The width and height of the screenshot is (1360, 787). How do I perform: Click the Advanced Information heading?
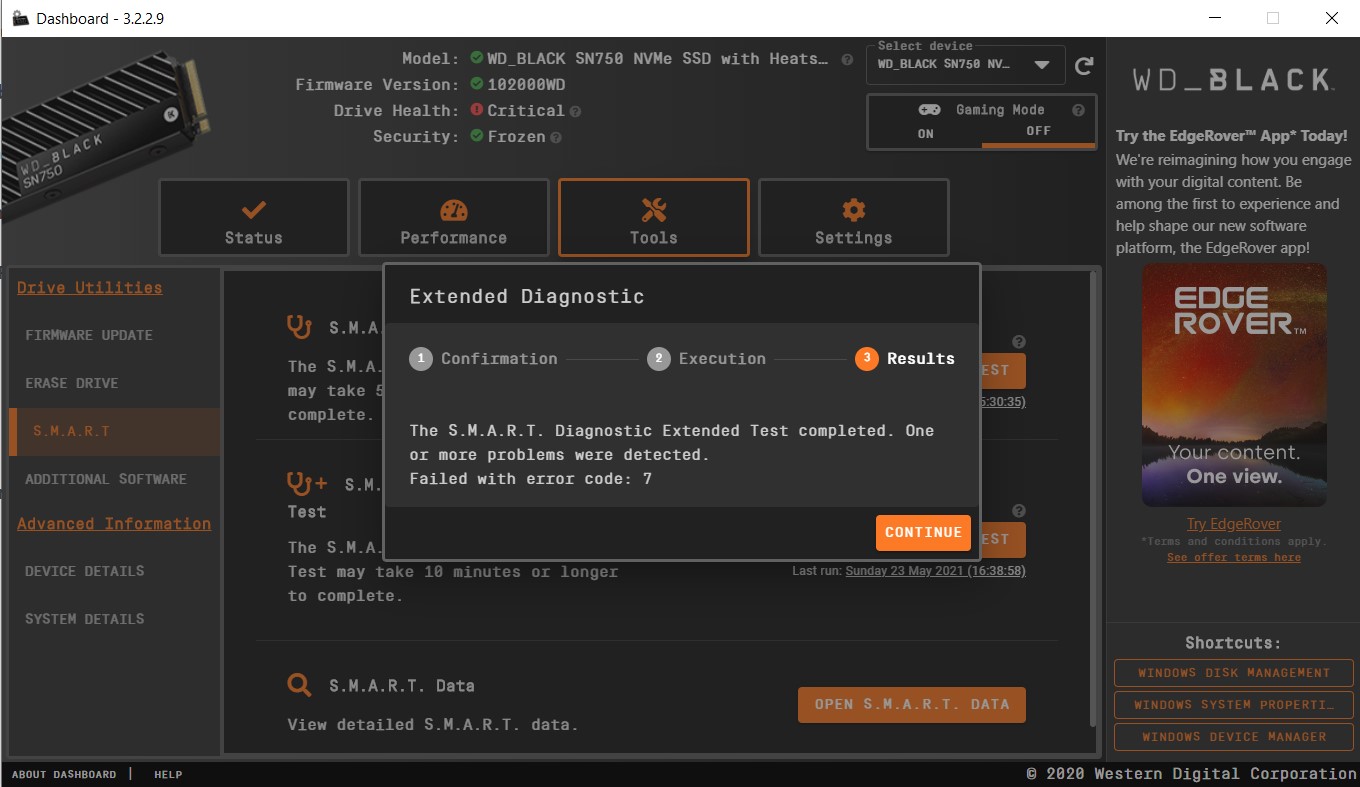pyautogui.click(x=114, y=524)
